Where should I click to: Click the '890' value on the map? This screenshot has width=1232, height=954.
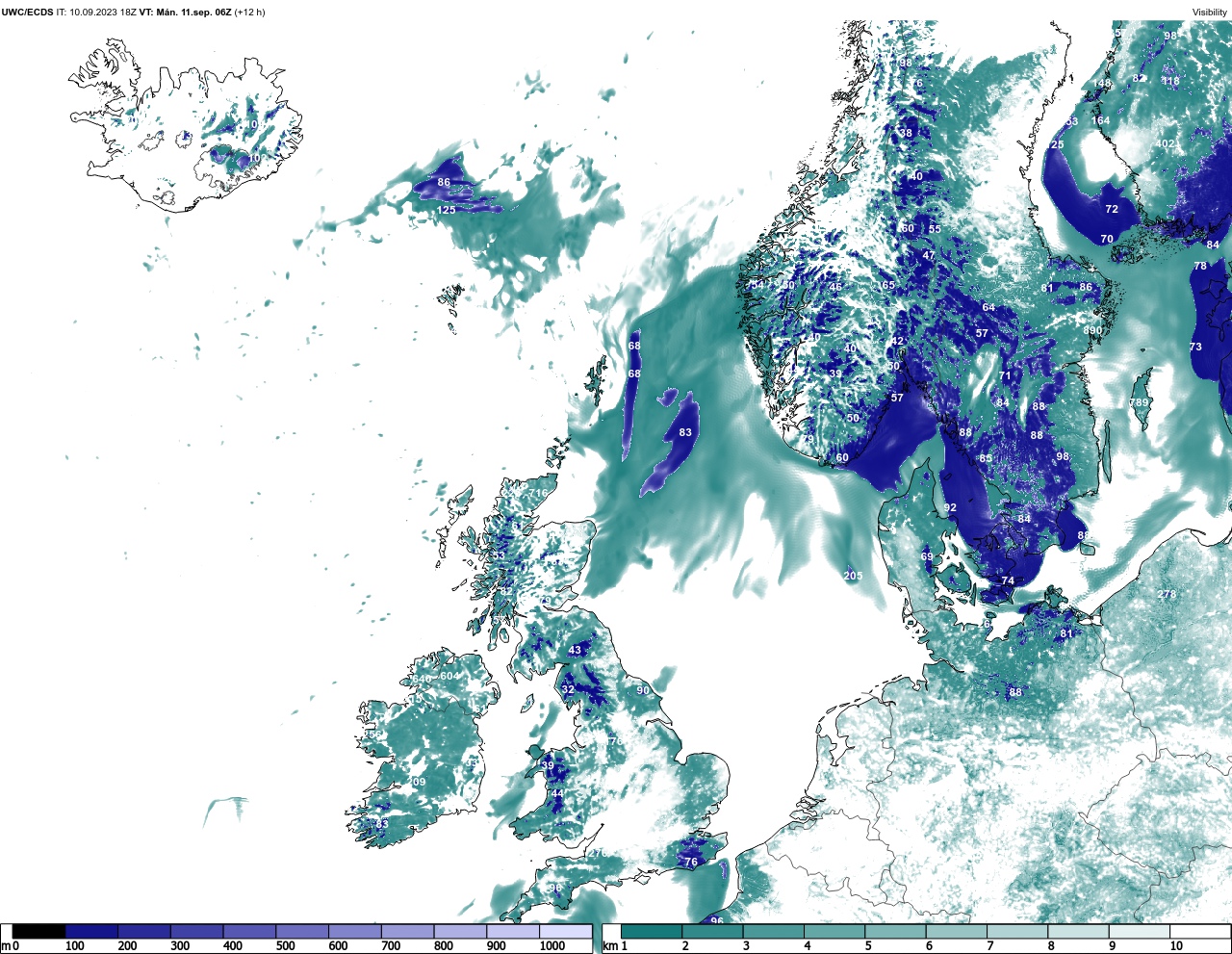coord(1092,330)
